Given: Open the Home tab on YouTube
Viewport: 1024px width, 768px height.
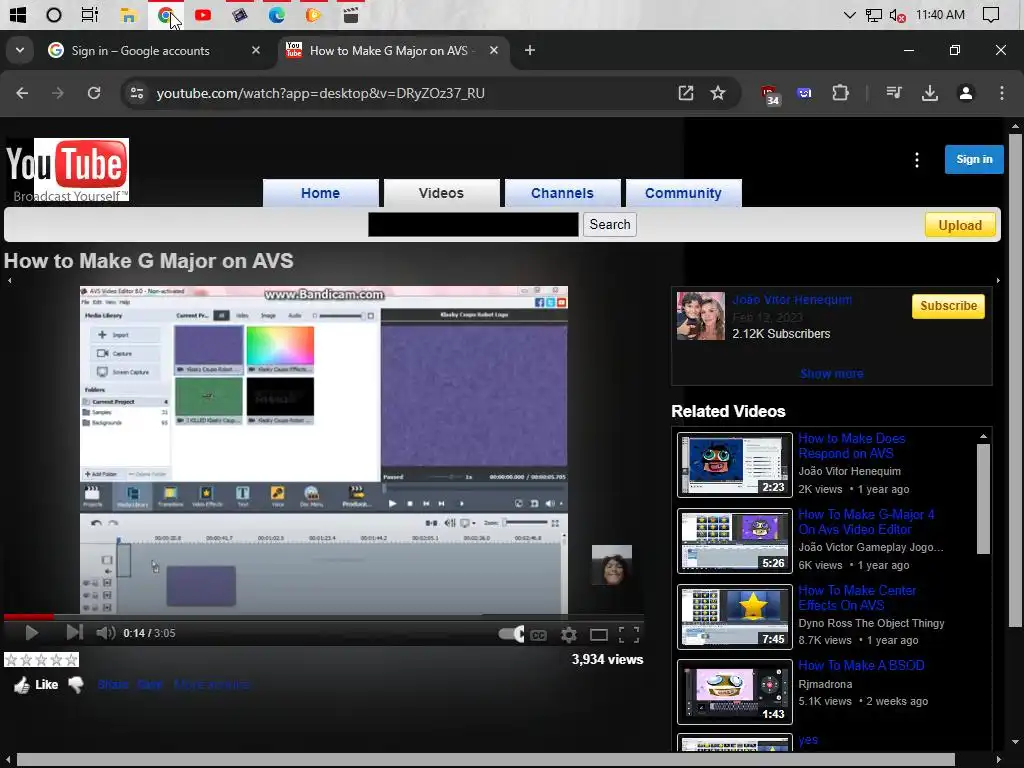Looking at the screenshot, I should pyautogui.click(x=321, y=193).
